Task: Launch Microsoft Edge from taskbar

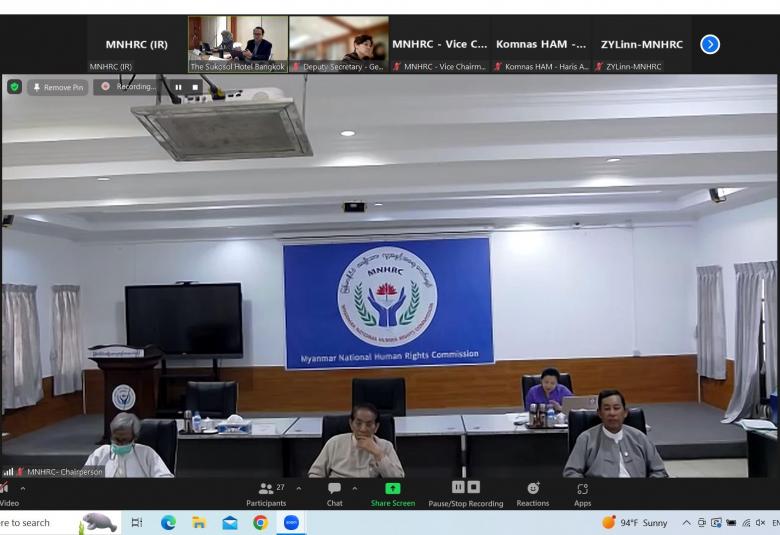Action: 168,523
